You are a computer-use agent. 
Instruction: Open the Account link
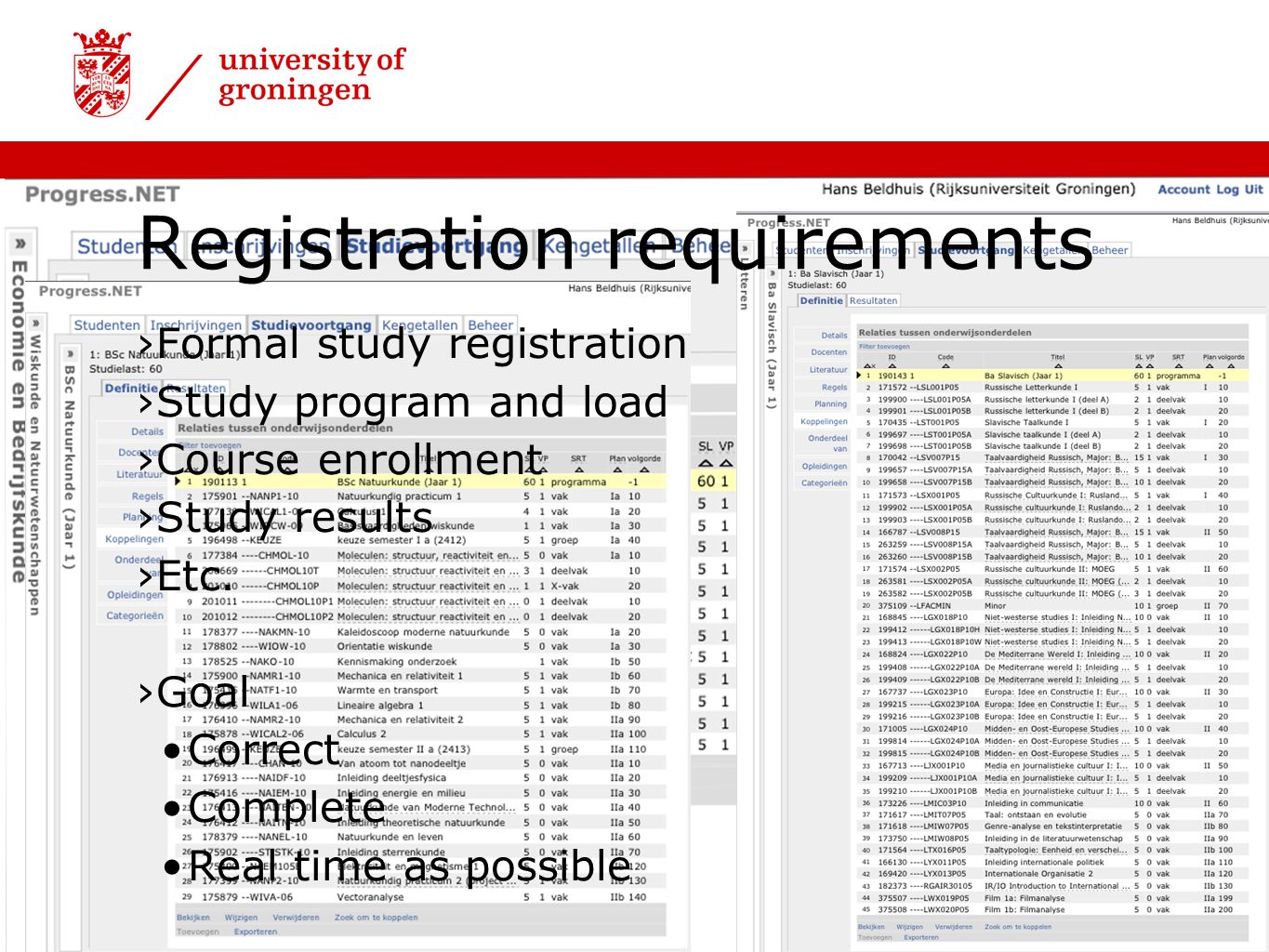coord(1183,189)
